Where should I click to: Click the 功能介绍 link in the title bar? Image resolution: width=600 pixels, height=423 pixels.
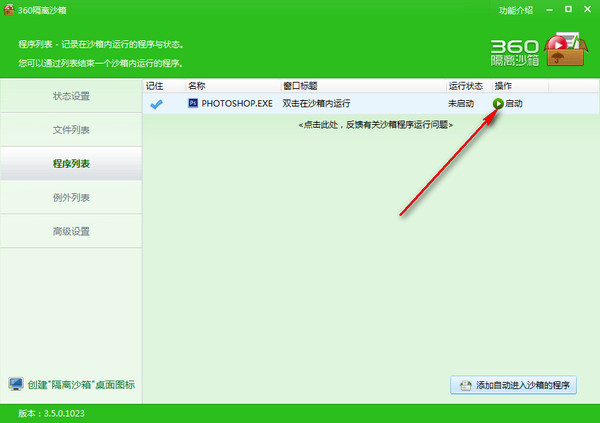coord(515,10)
